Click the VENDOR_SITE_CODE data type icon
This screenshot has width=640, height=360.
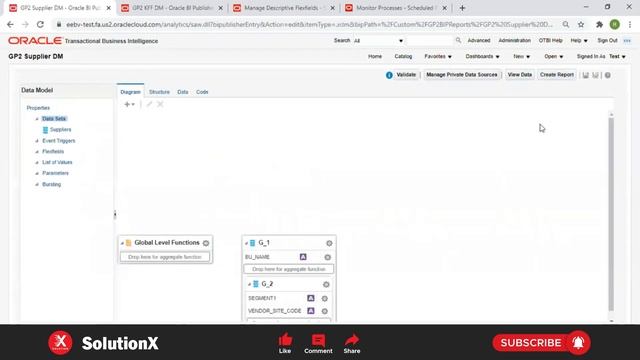click(x=311, y=311)
